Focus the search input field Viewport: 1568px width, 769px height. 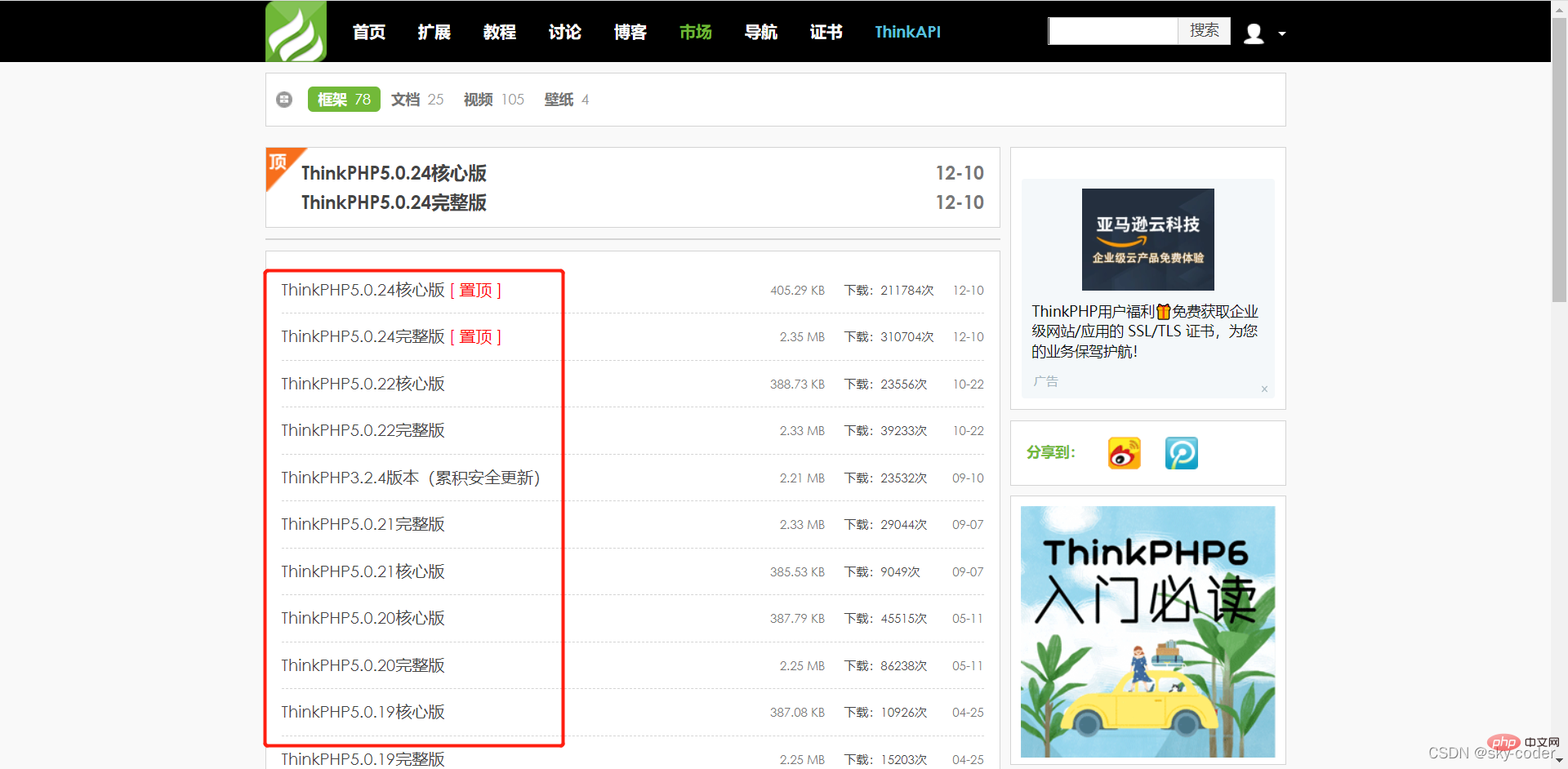pyautogui.click(x=1113, y=31)
